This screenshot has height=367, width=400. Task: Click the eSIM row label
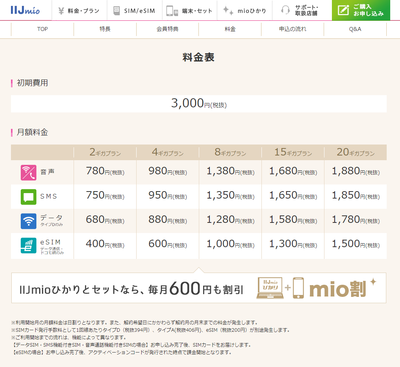(x=51, y=242)
